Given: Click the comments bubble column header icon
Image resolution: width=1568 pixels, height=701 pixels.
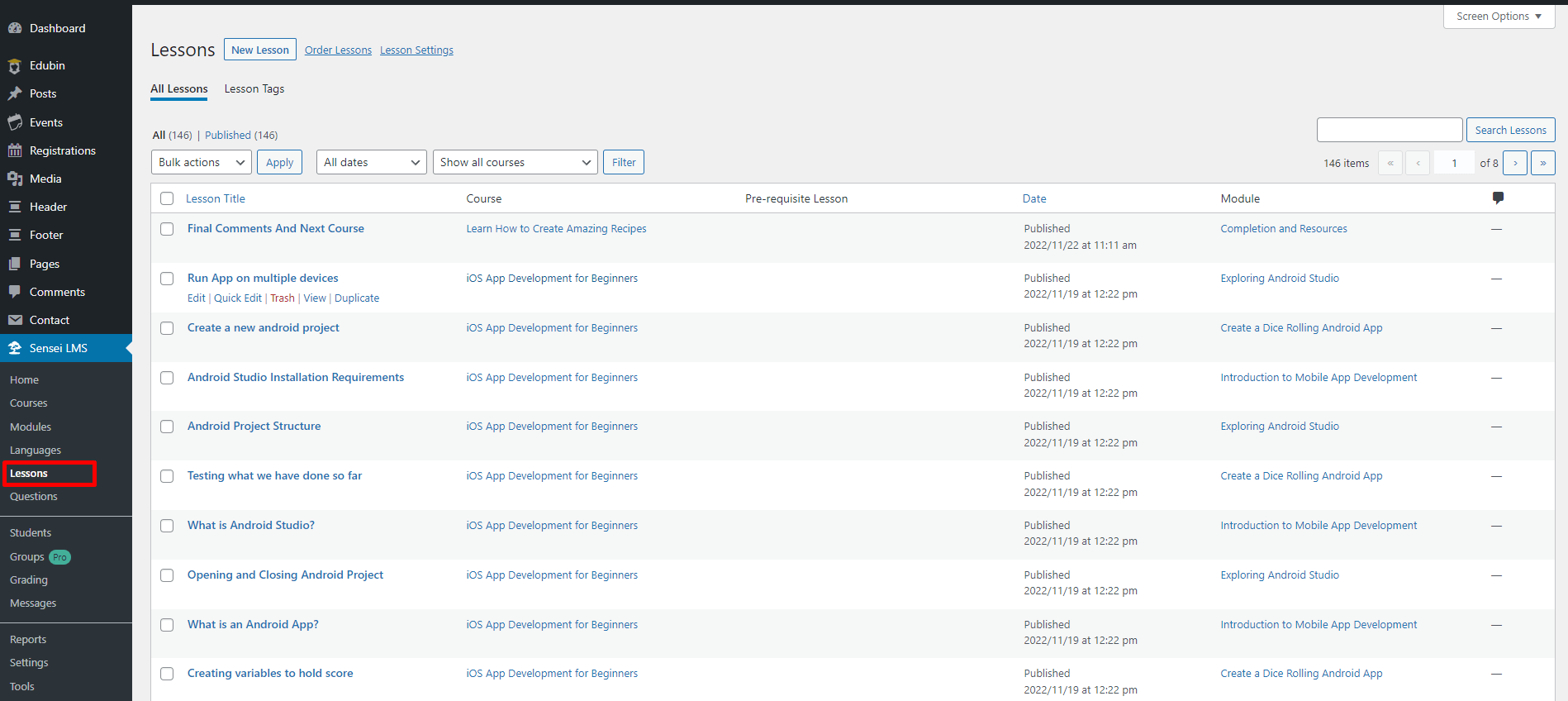Looking at the screenshot, I should coord(1498,198).
